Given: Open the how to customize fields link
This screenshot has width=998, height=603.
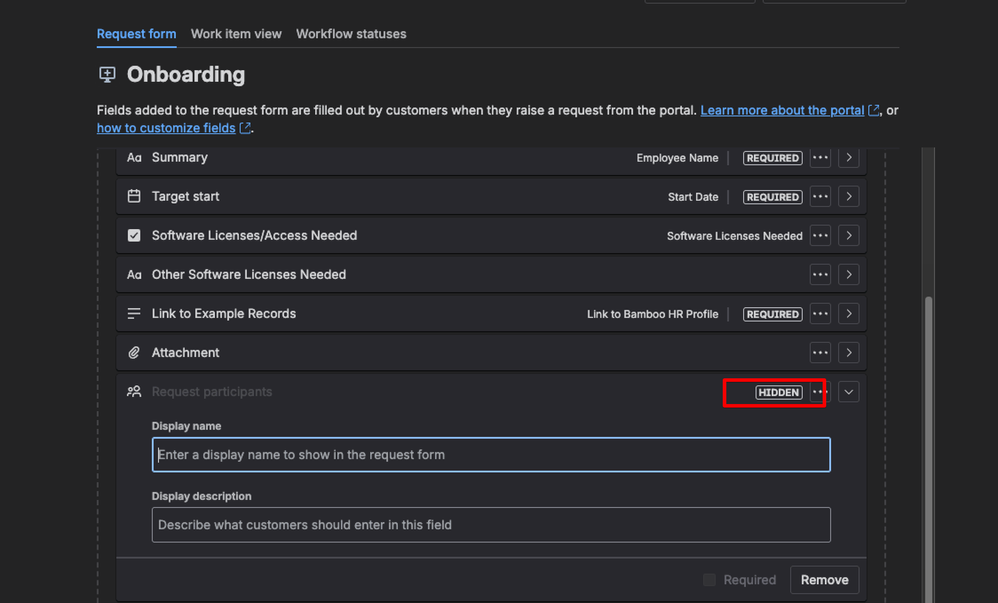Looking at the screenshot, I should click(166, 127).
